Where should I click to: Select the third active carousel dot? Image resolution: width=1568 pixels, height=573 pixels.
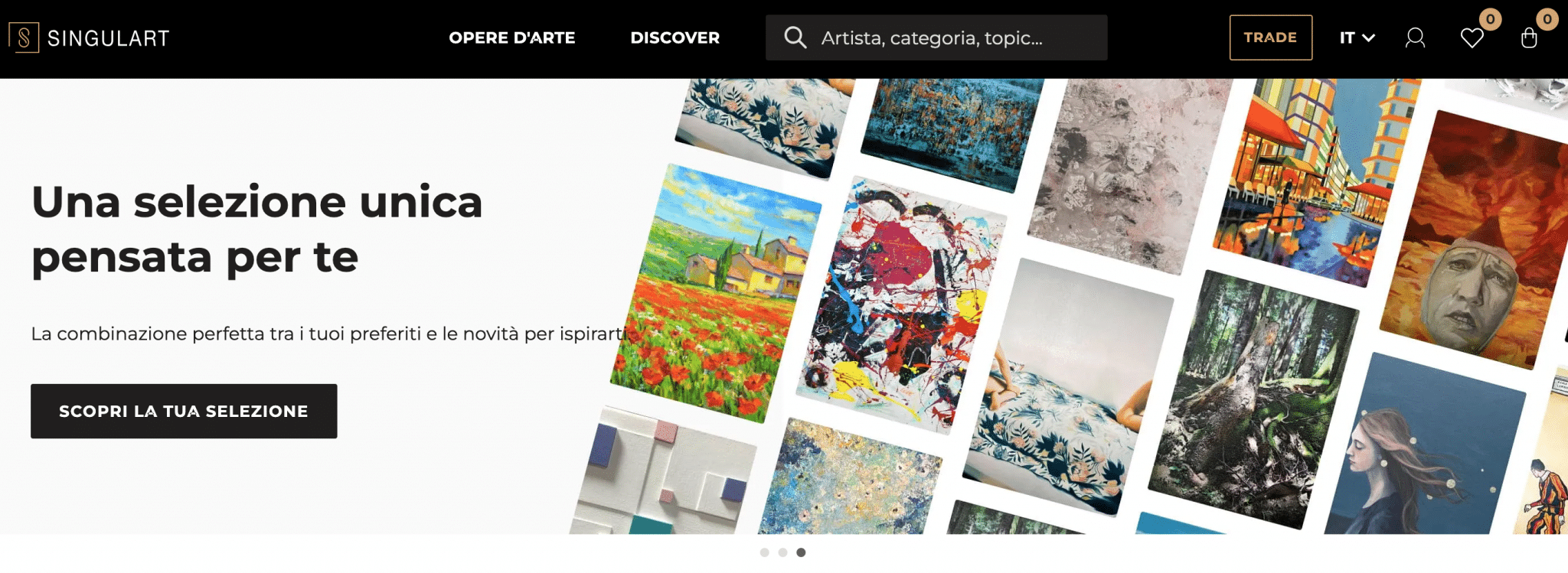click(801, 552)
